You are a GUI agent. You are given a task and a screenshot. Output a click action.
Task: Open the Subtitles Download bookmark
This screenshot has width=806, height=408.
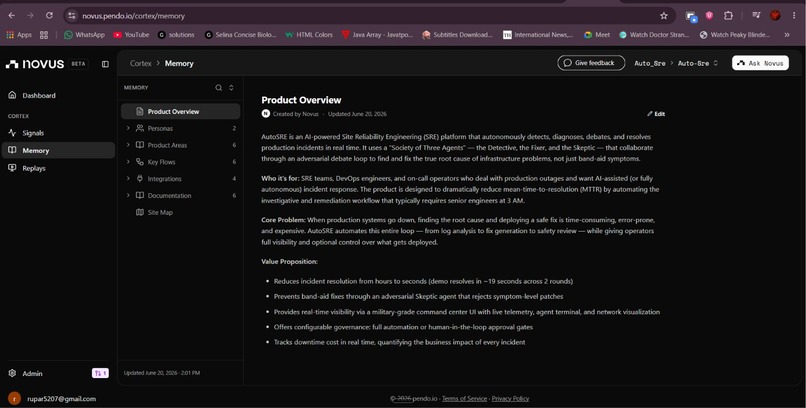coord(457,35)
